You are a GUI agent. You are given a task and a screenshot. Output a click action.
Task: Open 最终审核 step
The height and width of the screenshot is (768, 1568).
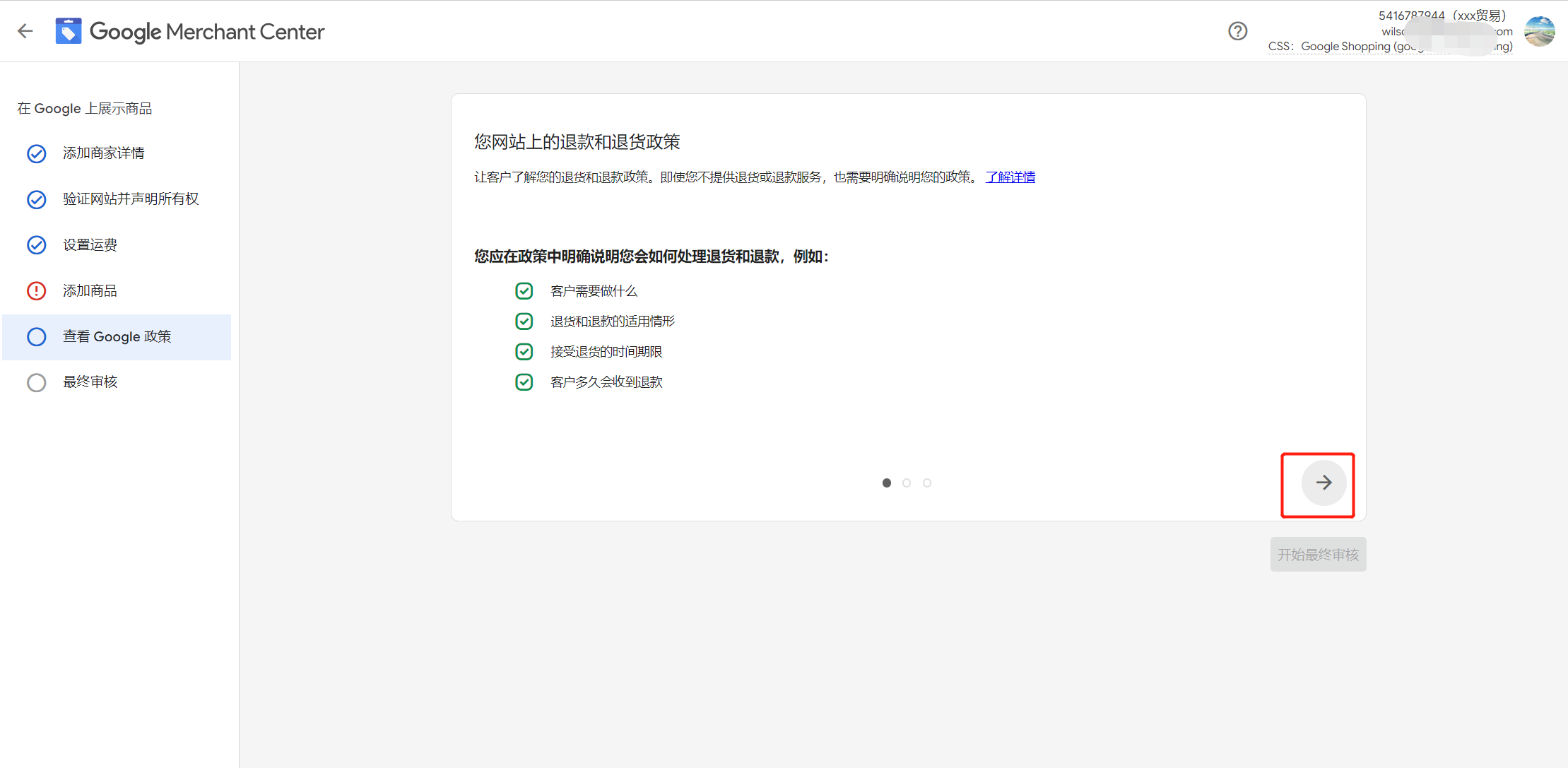coord(117,382)
